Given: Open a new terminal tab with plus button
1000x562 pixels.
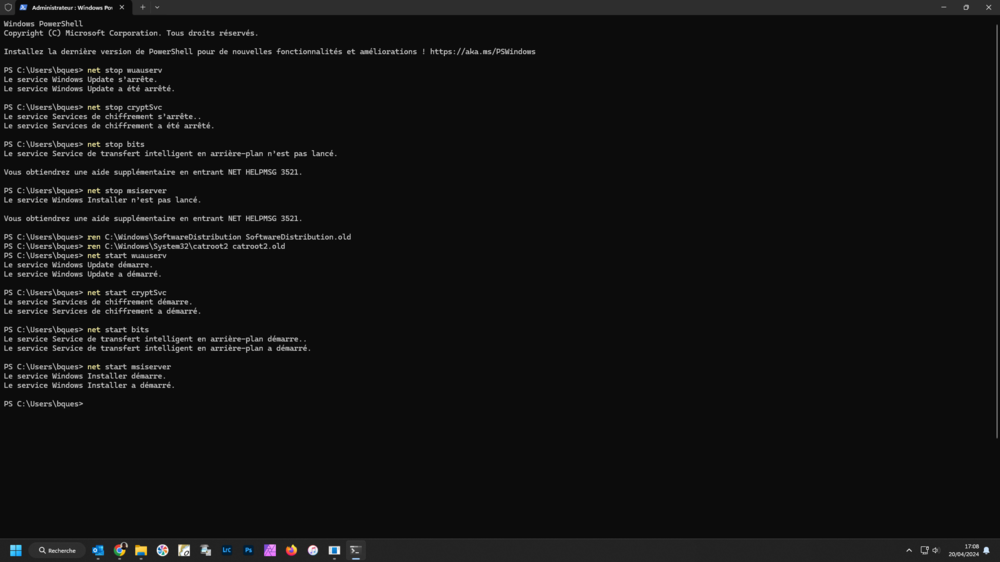Looking at the screenshot, I should point(143,8).
